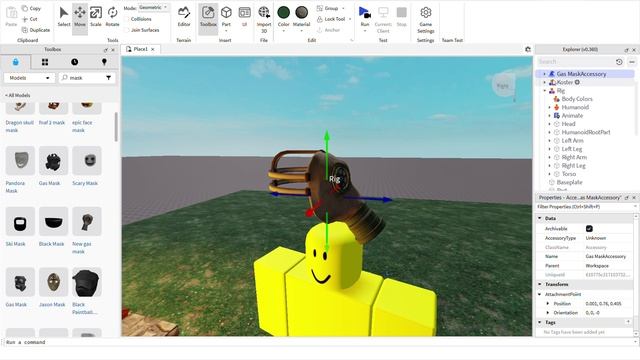Stop the running test
The image size is (640, 360).
pyautogui.click(x=402, y=18)
